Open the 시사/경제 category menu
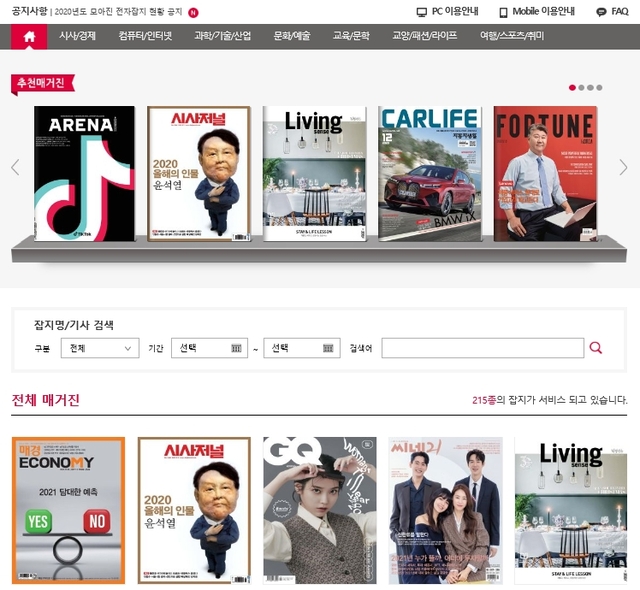 77,36
